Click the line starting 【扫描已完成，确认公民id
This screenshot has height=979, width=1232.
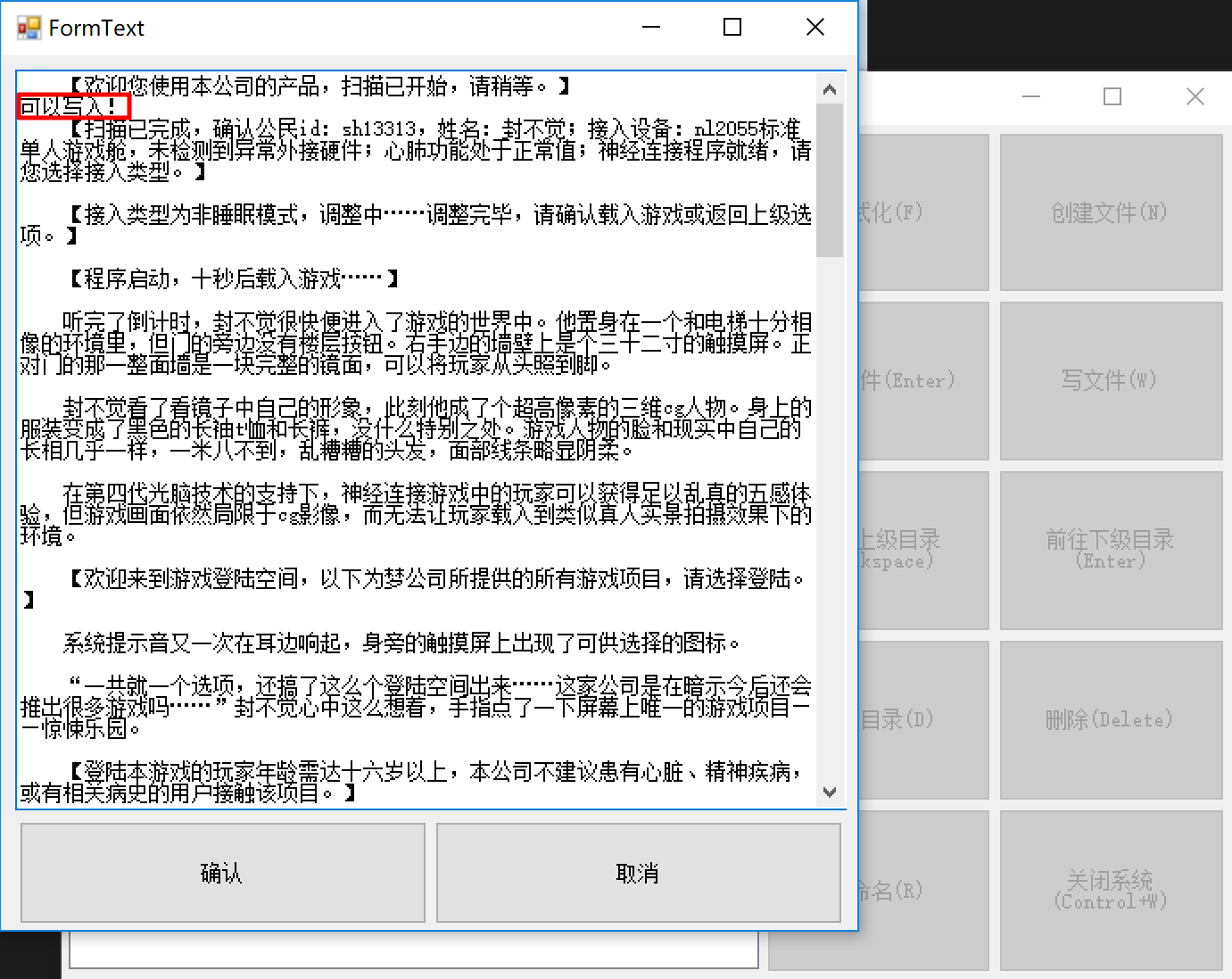point(416,151)
